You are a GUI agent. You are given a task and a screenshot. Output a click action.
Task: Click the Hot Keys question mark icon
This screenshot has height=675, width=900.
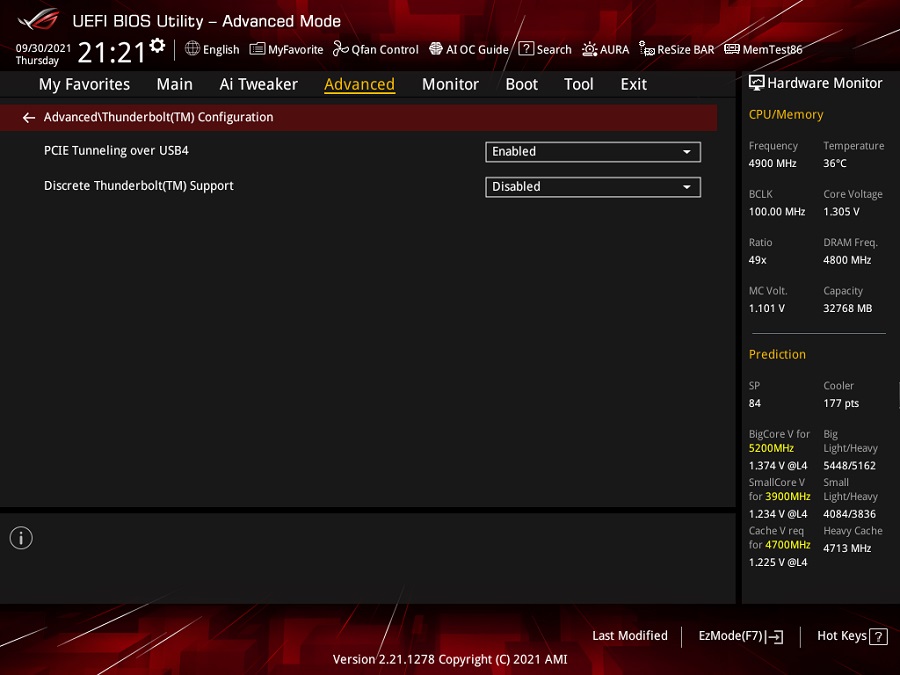[x=878, y=637]
